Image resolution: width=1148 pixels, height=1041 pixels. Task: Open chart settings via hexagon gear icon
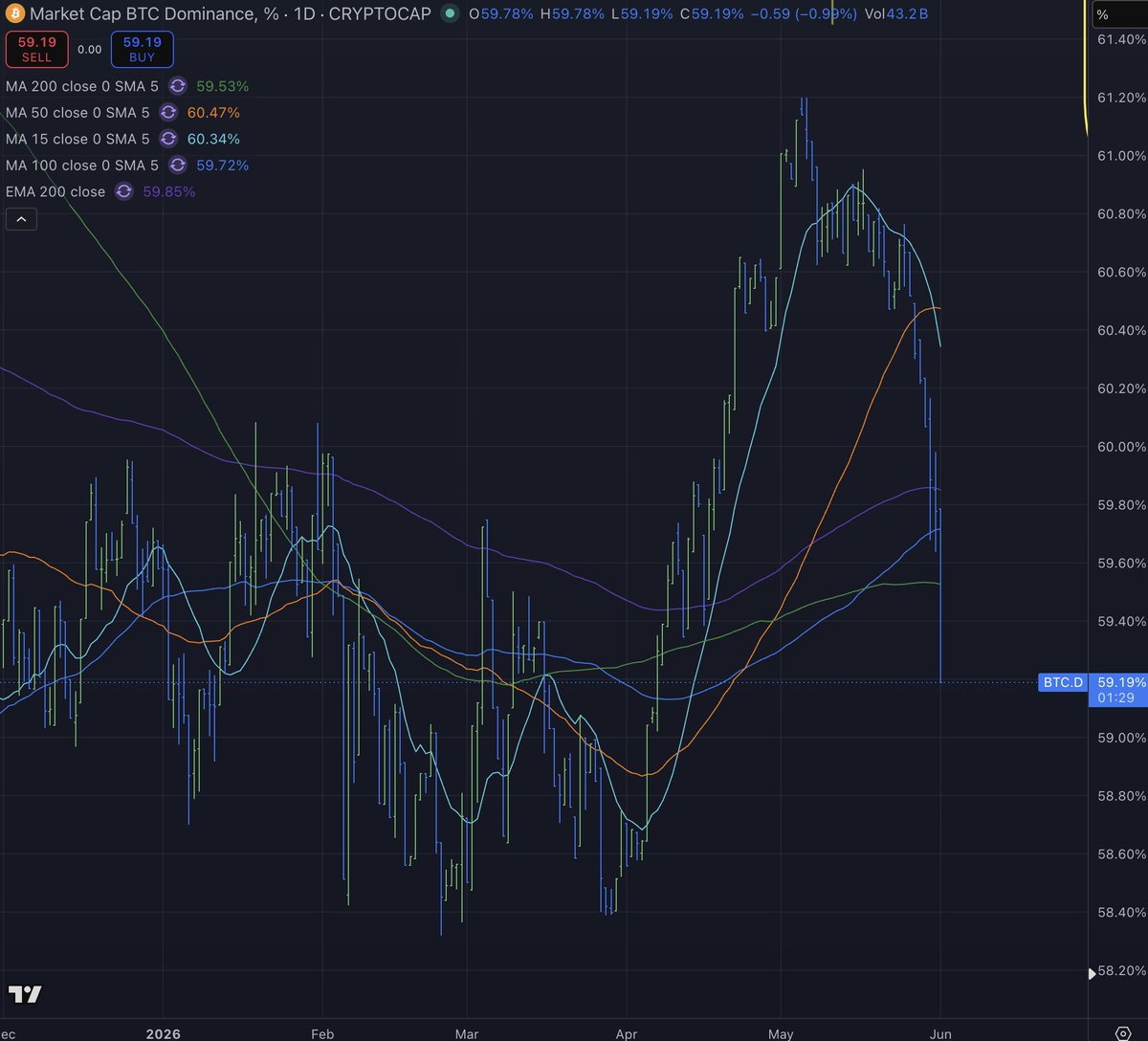pos(1125,1032)
